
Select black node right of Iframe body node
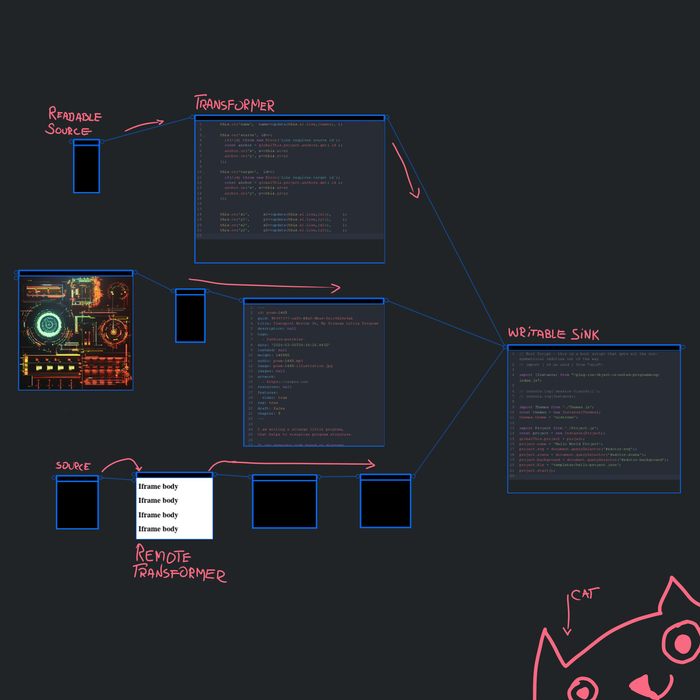(284, 503)
